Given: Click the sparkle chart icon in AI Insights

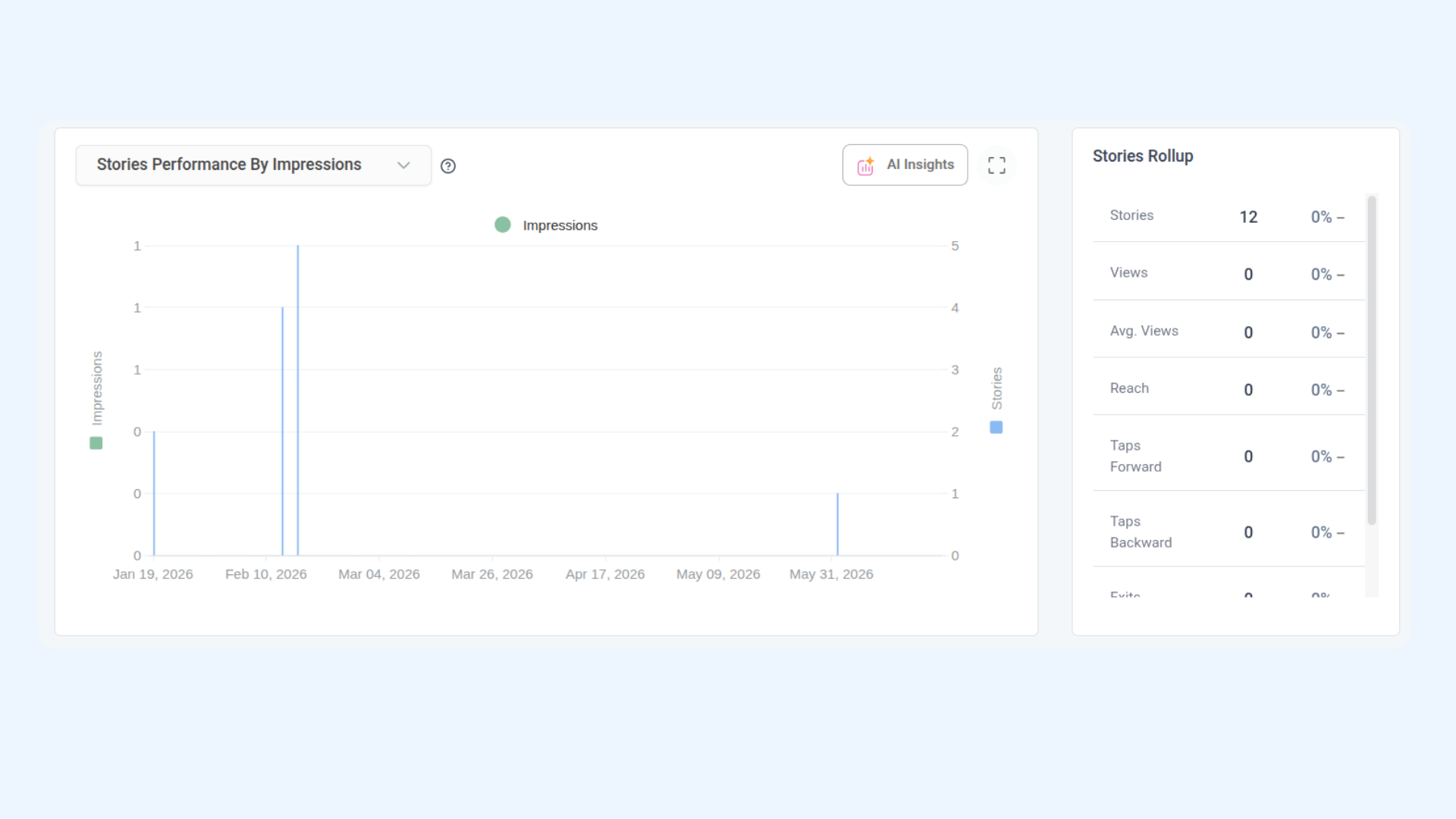Looking at the screenshot, I should pyautogui.click(x=865, y=166).
